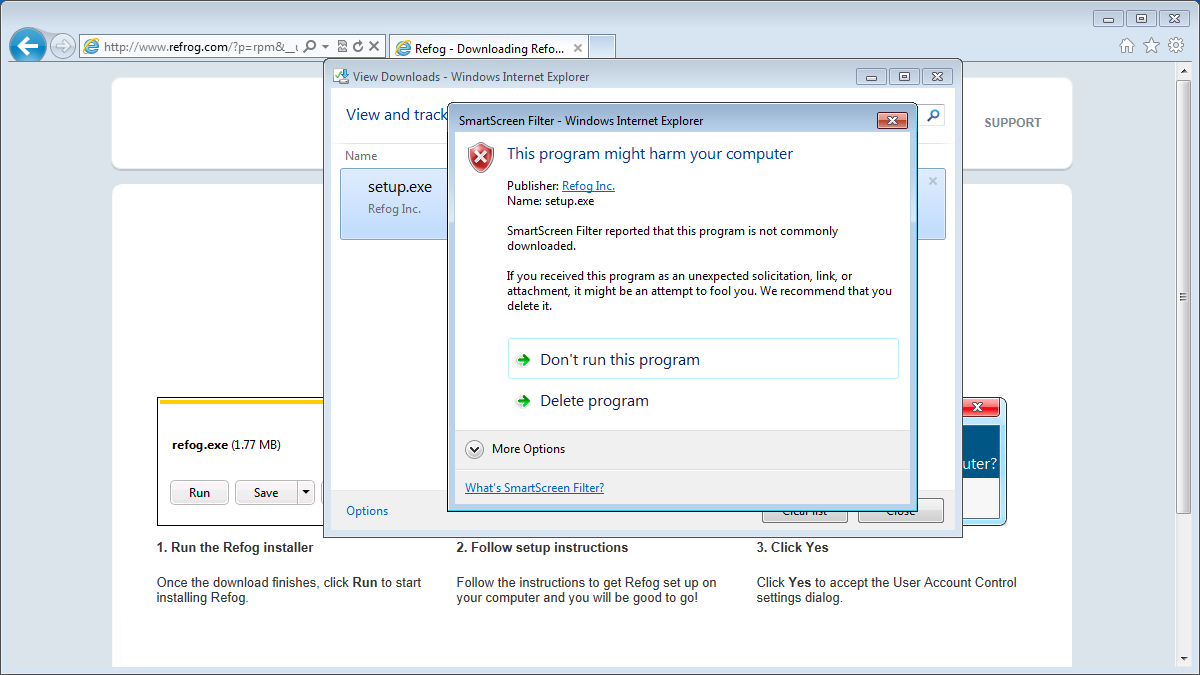Open a new blank tab
1200x675 pixels.
(602, 47)
